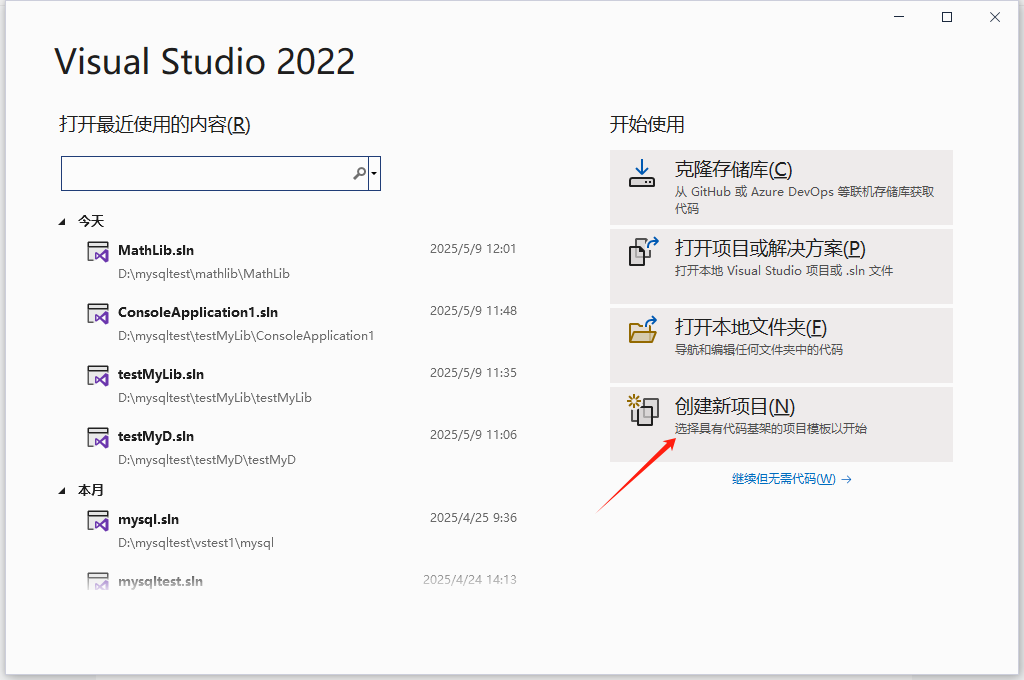Click the testMyLib.sln solution icon

point(97,376)
